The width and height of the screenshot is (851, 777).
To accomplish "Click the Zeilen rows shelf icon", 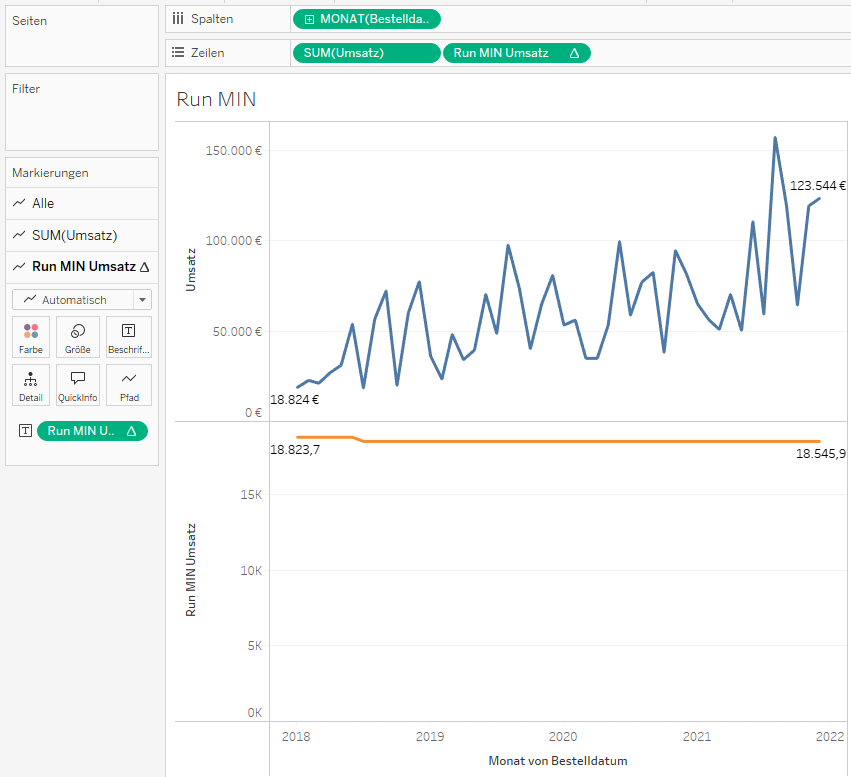I will [178, 53].
